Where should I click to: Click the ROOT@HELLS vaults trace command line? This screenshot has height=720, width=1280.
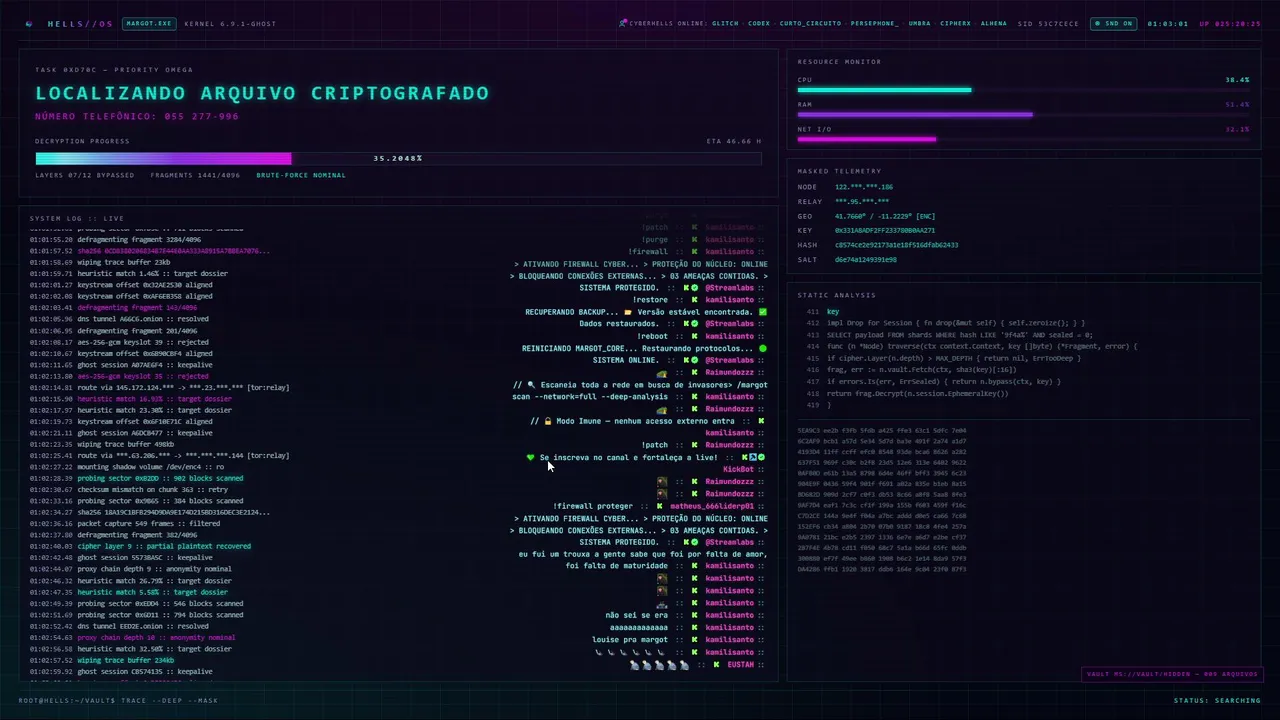tap(118, 700)
